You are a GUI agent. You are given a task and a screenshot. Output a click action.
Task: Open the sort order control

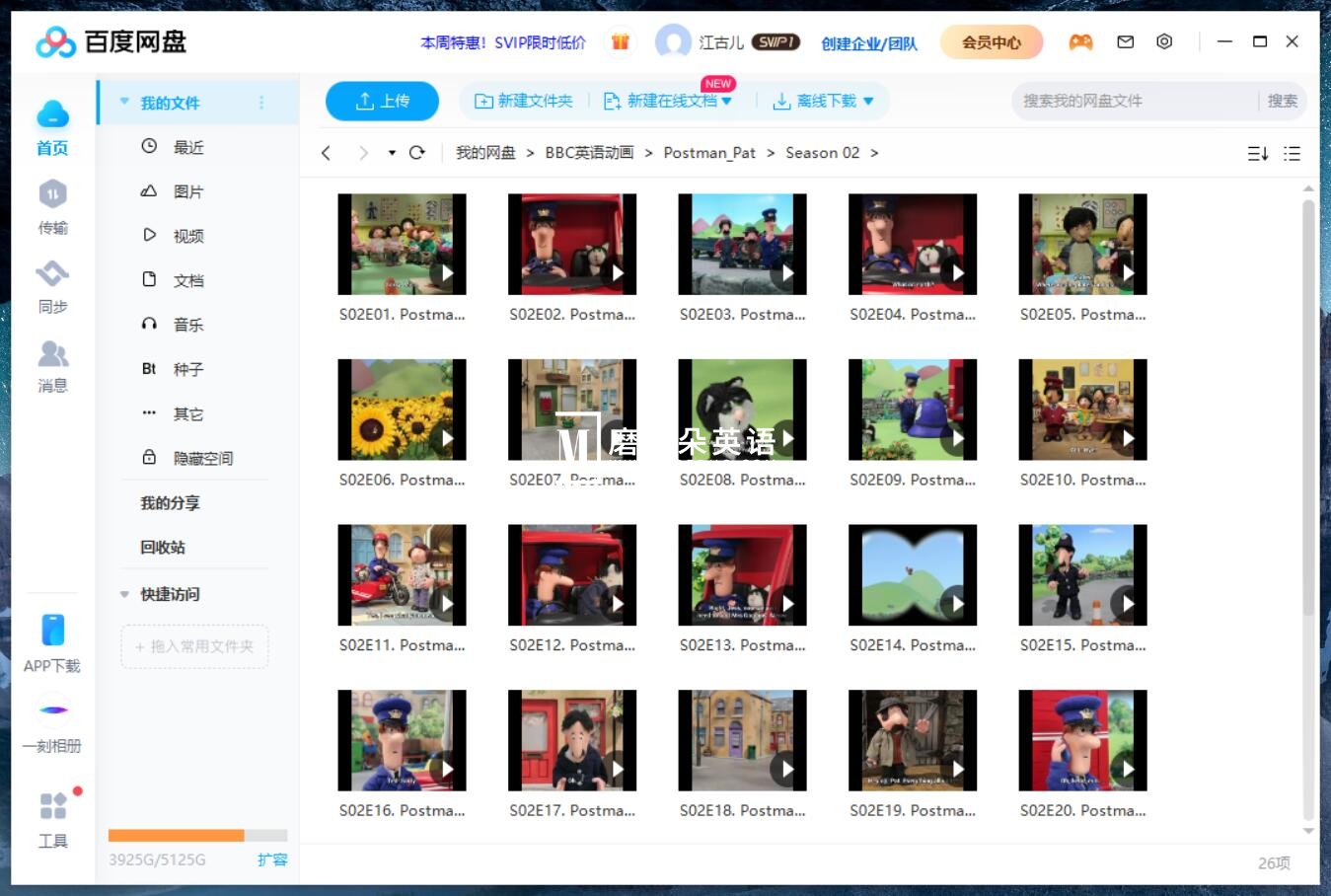click(x=1257, y=153)
